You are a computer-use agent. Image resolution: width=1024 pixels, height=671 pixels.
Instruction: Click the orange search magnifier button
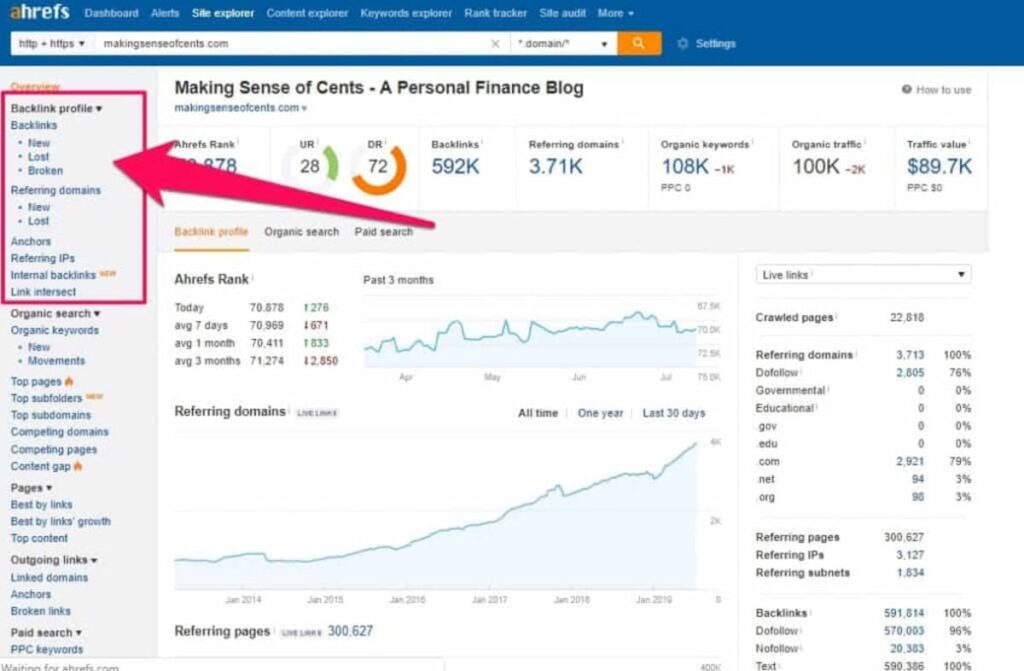[x=639, y=43]
